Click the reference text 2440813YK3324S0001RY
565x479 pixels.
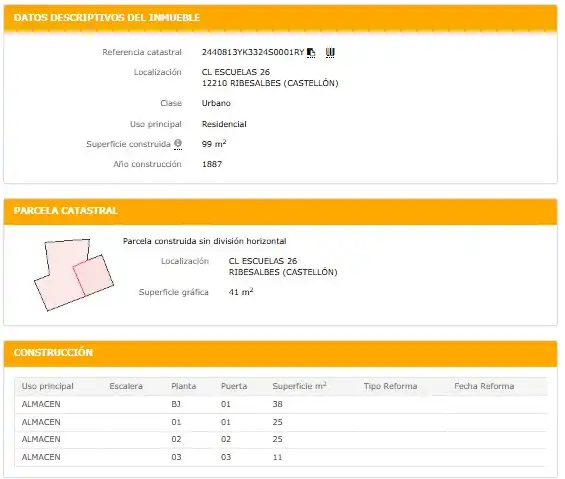(253, 52)
